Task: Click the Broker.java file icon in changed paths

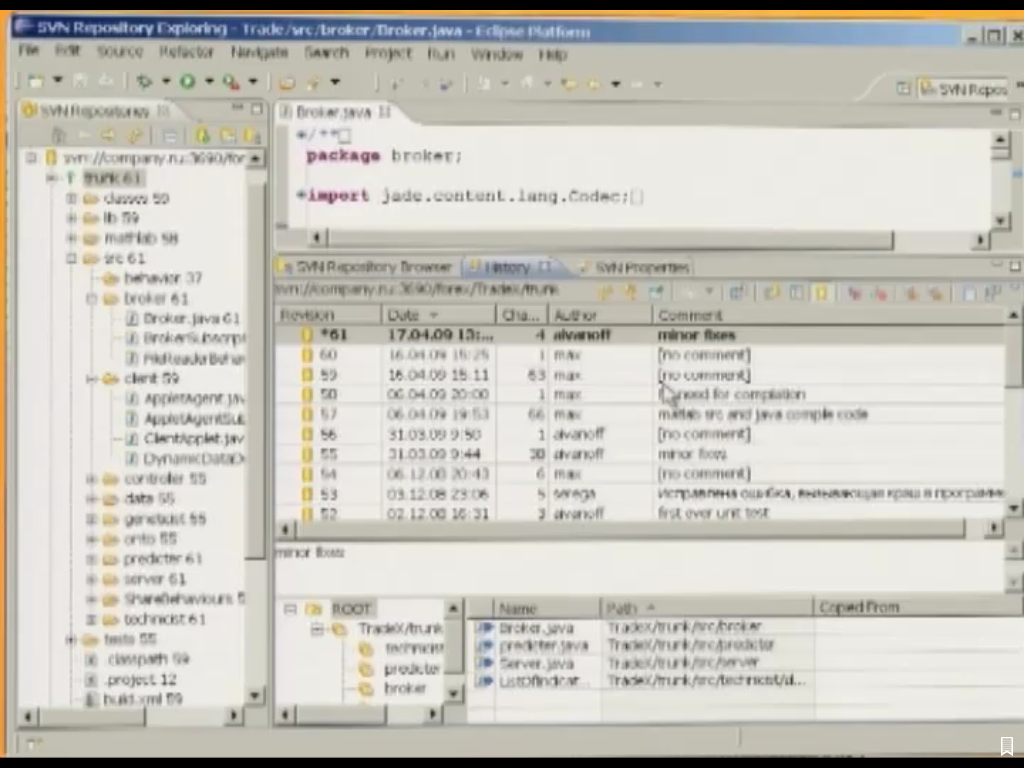Action: (484, 628)
